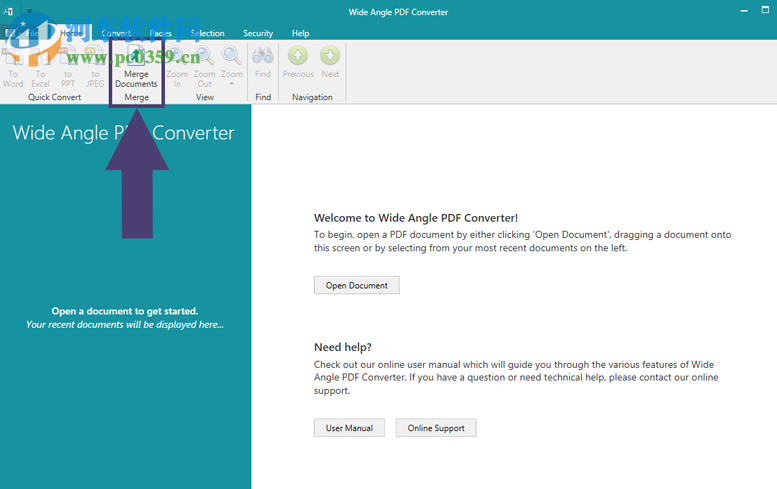This screenshot has width=777, height=489.
Task: Maximize the Wide Angle PDF Converter window
Action: click(765, 10)
